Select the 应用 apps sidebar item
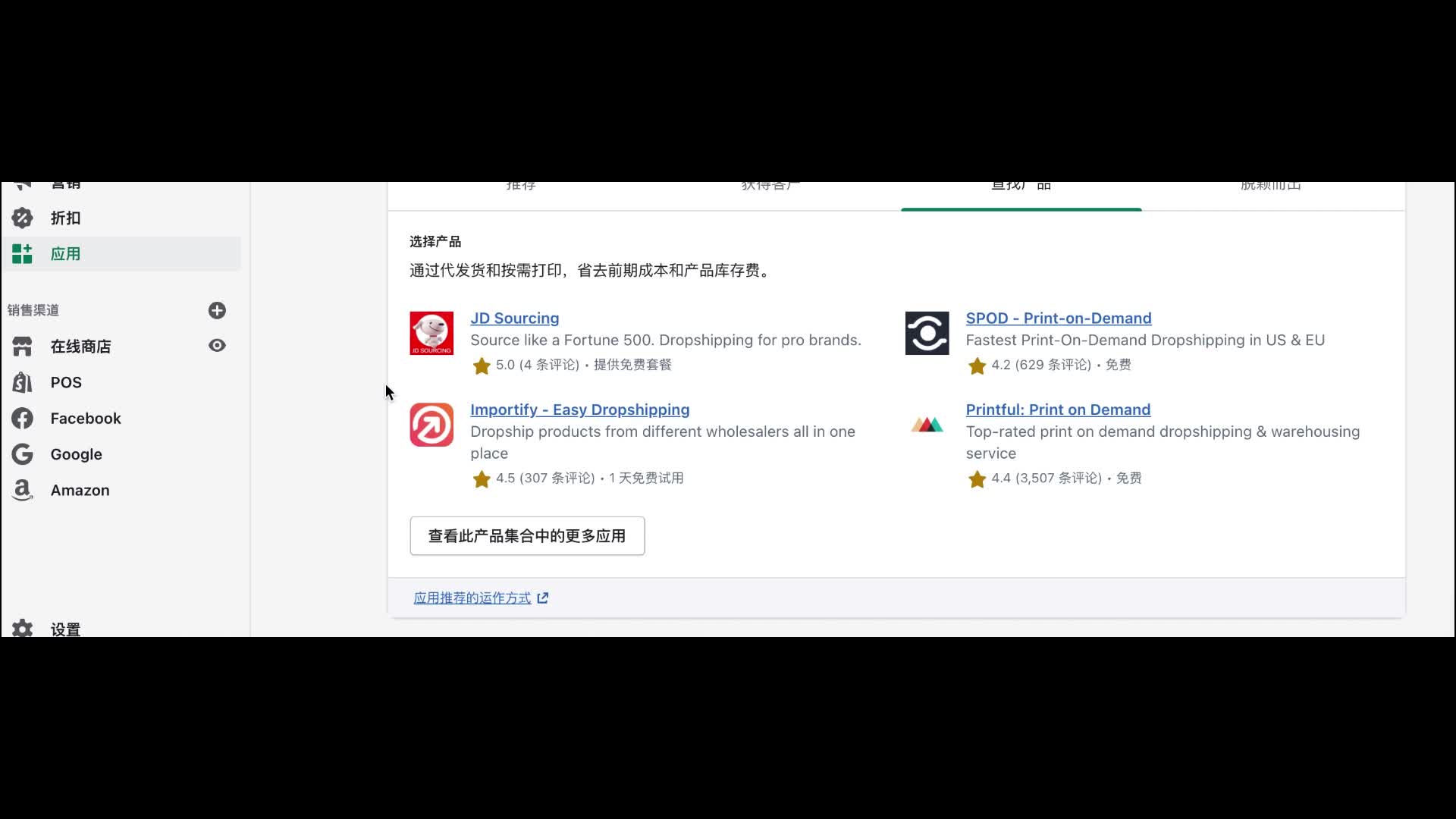The width and height of the screenshot is (1456, 819). pos(121,254)
